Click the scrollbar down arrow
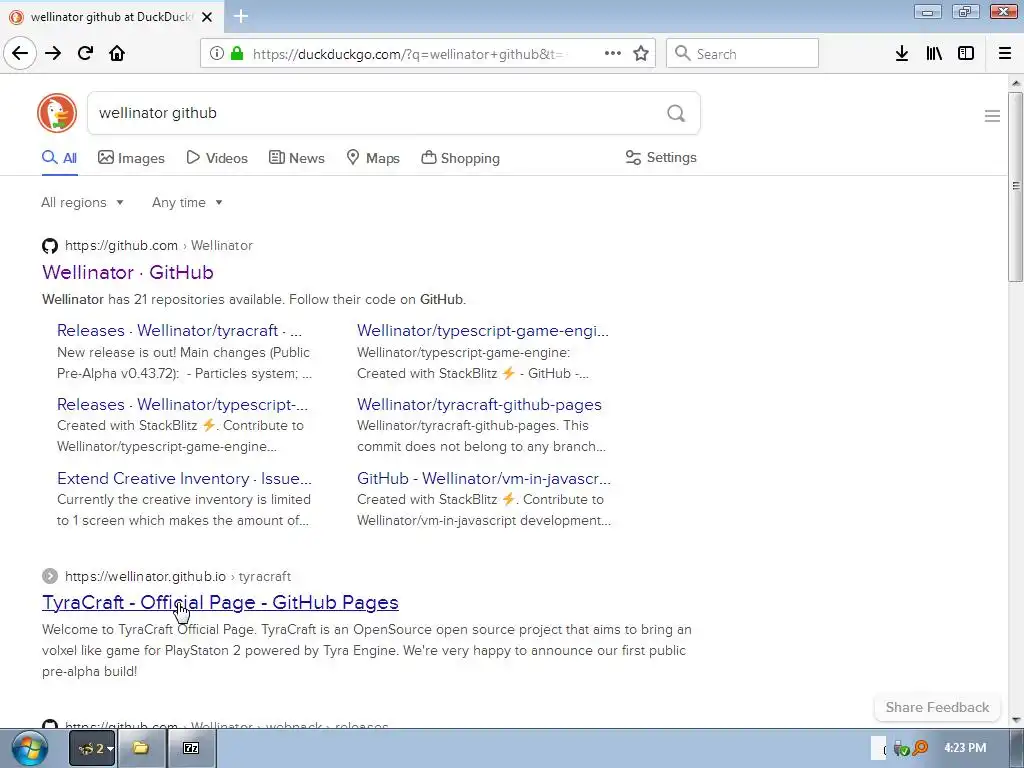1024x768 pixels. tap(1016, 720)
